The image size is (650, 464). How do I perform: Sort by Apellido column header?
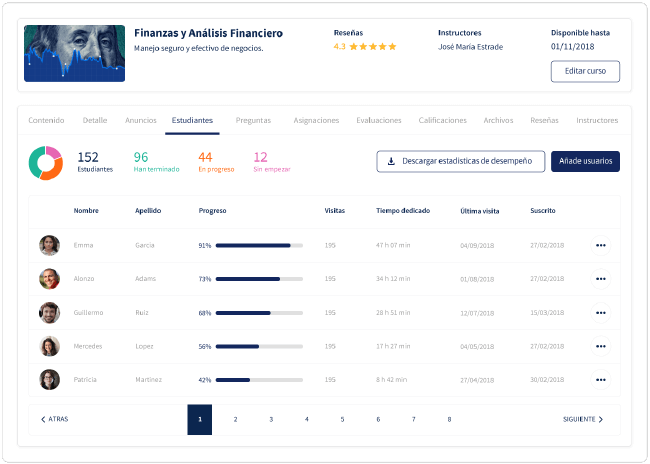[148, 211]
